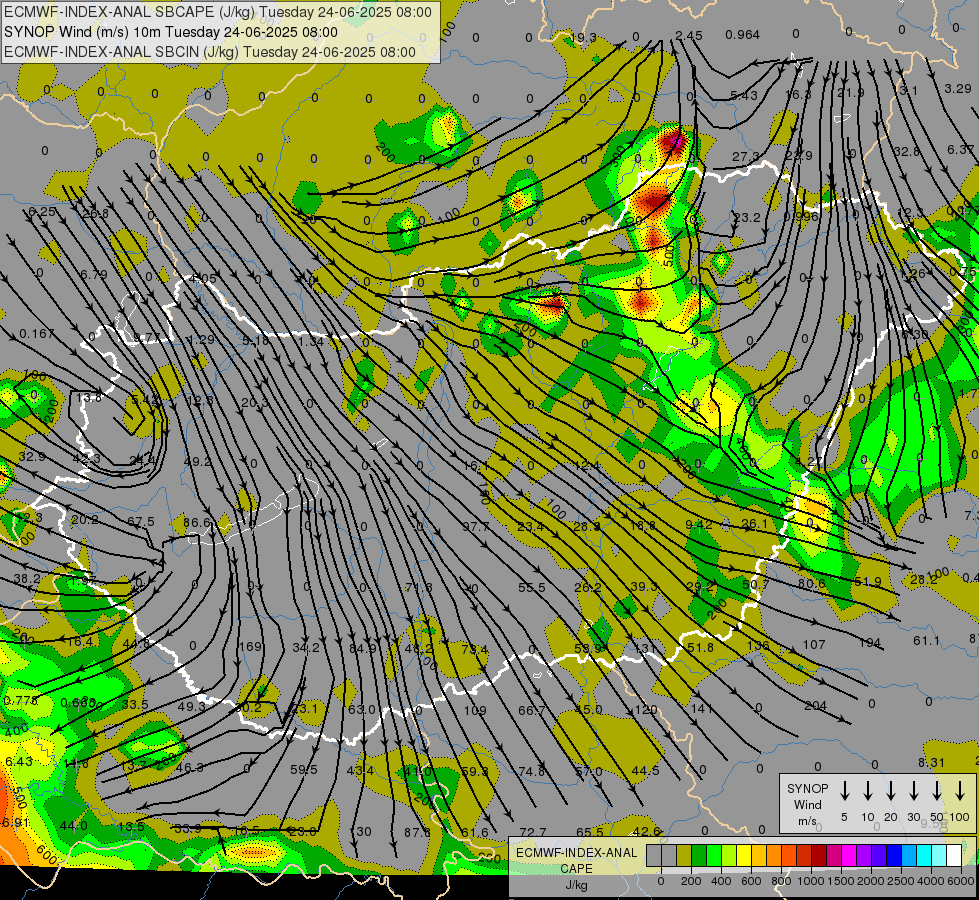Click the map value 120
Image resolution: width=979 pixels, height=900 pixels.
646,710
